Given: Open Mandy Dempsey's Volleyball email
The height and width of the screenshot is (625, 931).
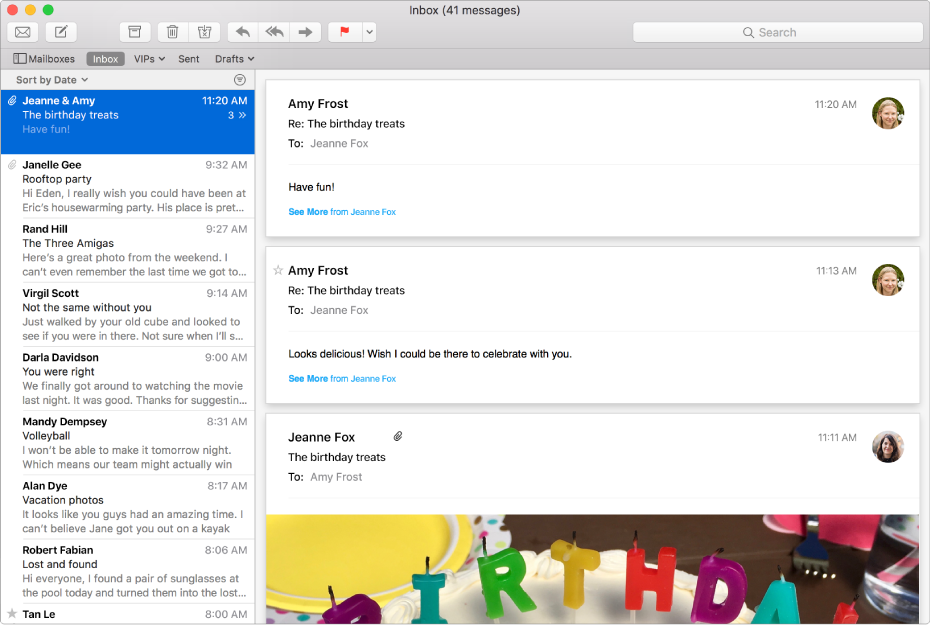Looking at the screenshot, I should tap(128, 442).
